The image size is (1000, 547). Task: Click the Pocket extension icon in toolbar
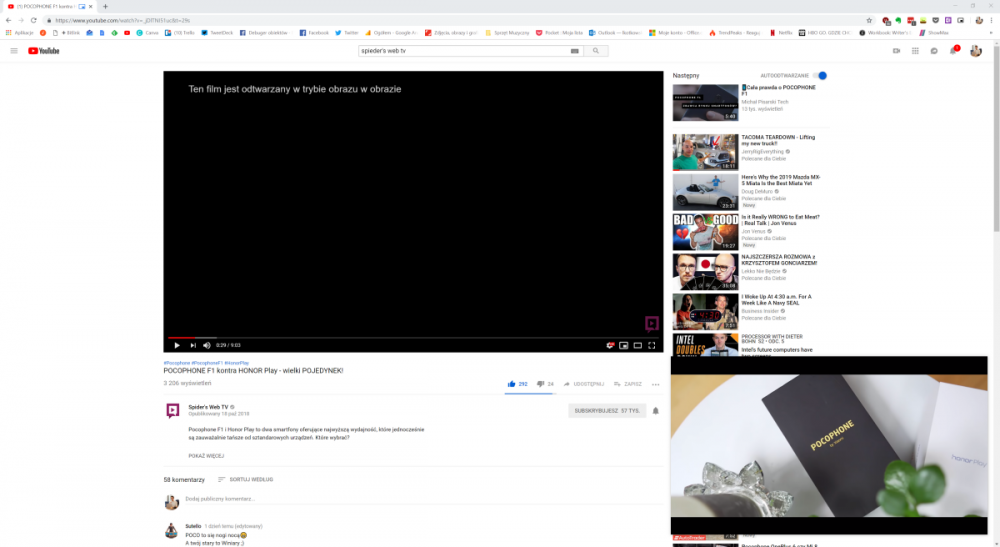936,20
